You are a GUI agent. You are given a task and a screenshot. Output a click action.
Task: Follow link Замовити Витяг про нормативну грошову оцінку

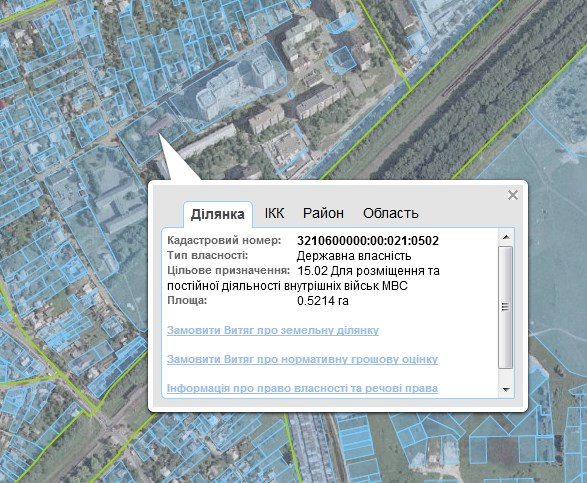click(x=302, y=359)
